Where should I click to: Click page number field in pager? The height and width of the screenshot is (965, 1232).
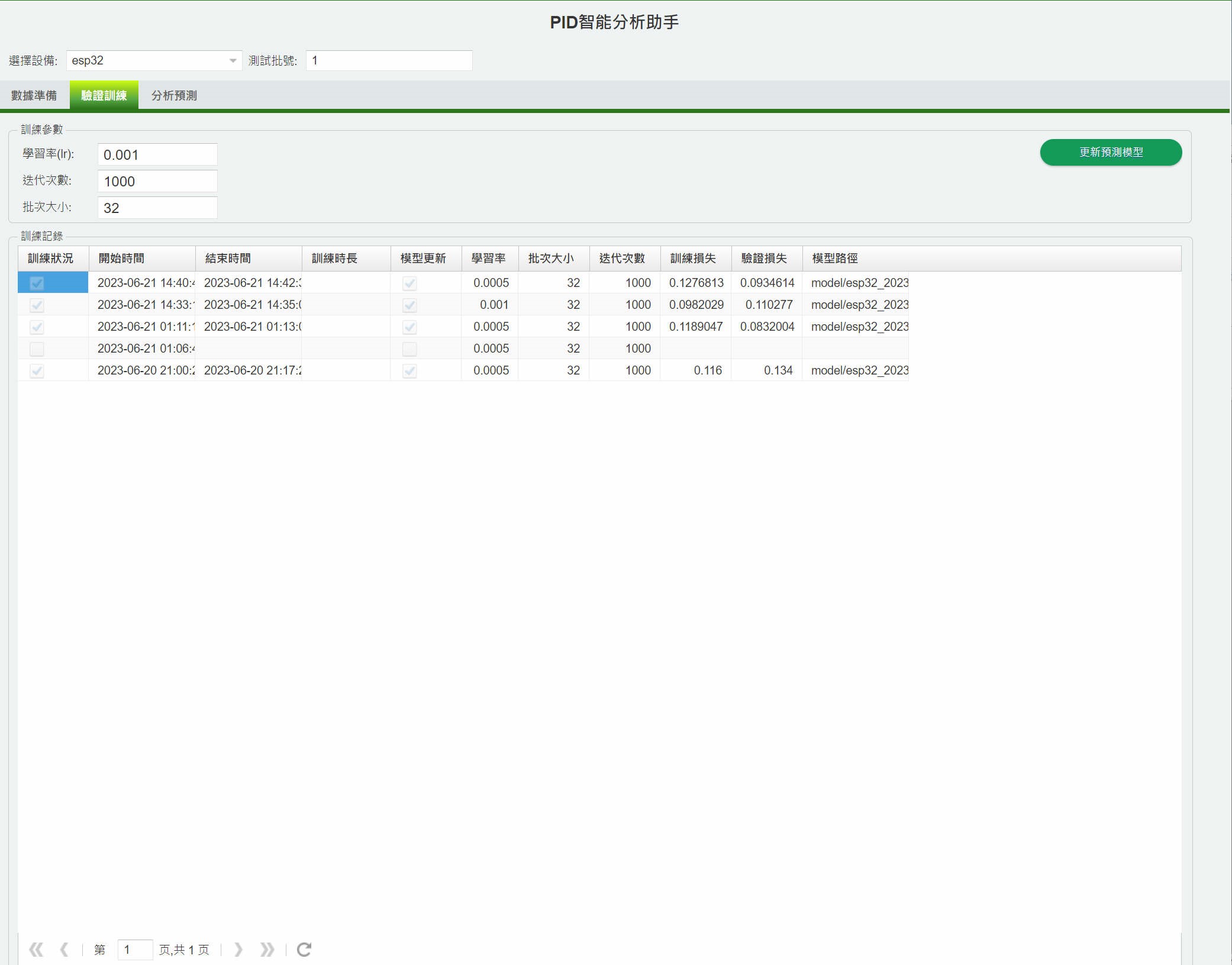135,950
